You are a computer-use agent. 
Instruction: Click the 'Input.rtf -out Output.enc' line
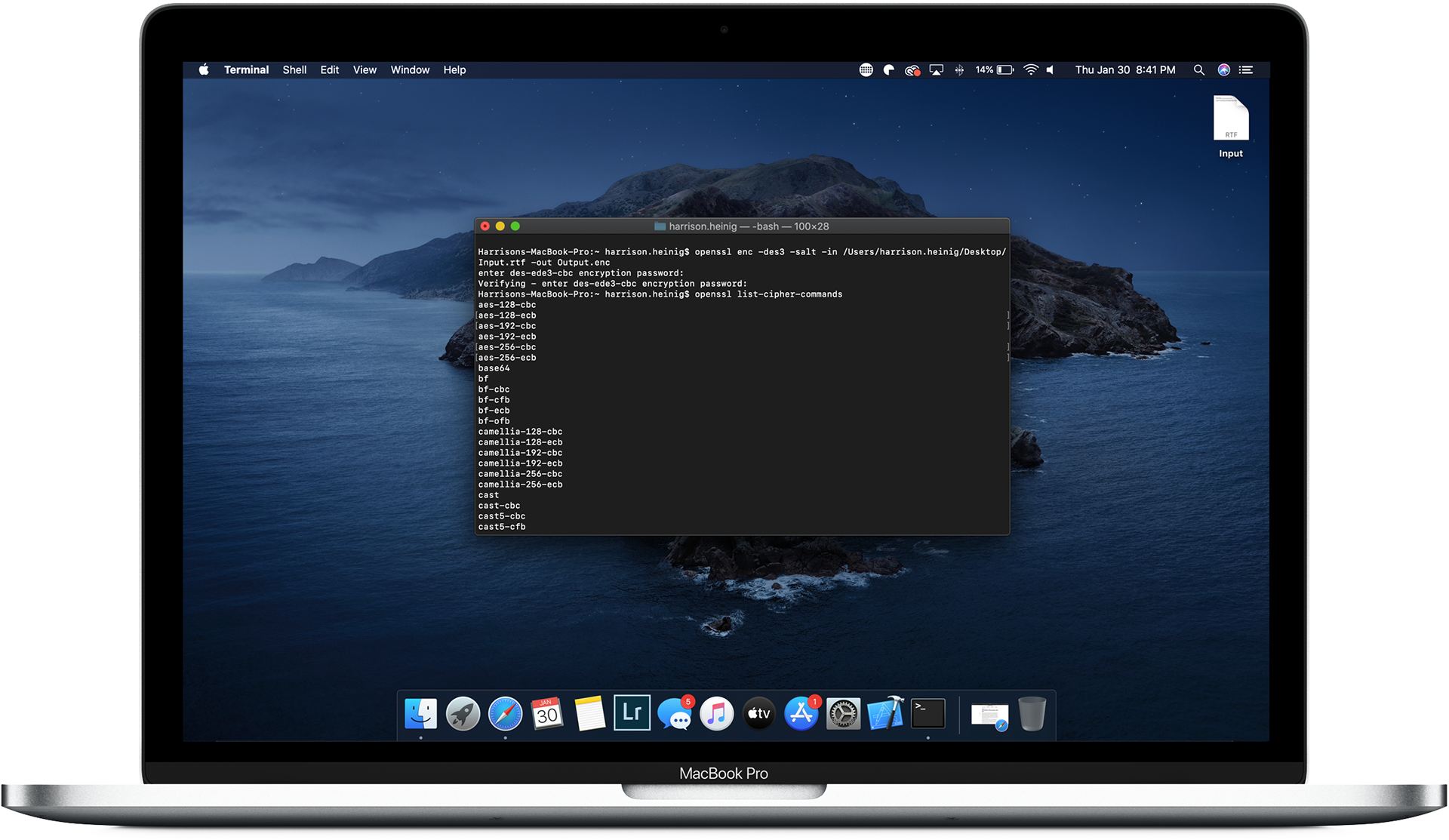pyautogui.click(x=544, y=263)
